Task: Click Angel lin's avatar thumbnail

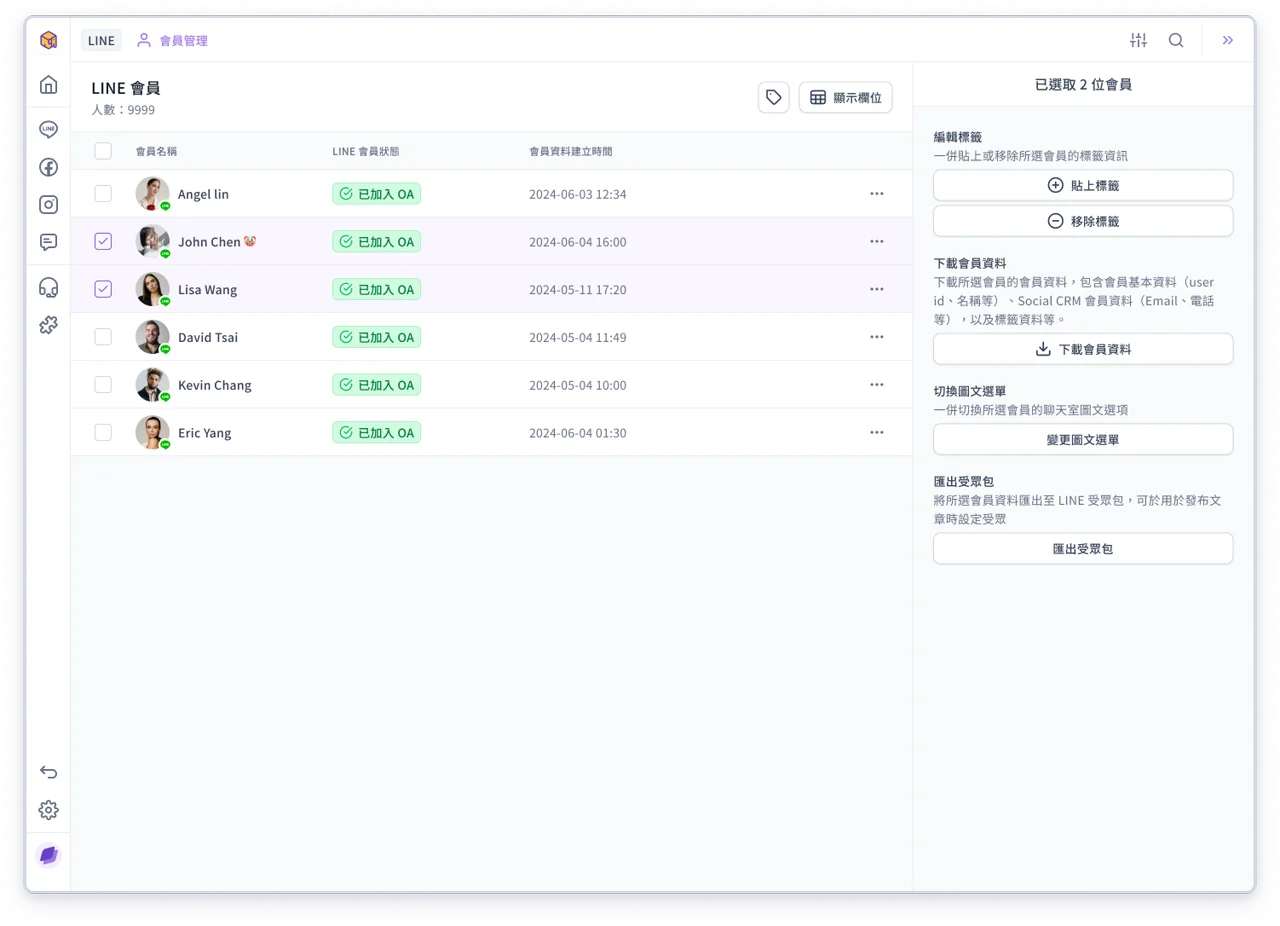Action: click(152, 194)
